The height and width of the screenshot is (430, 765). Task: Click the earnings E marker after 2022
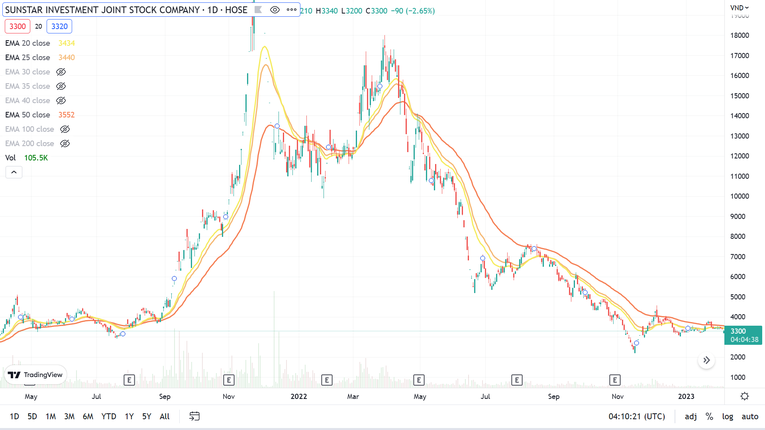(x=327, y=380)
